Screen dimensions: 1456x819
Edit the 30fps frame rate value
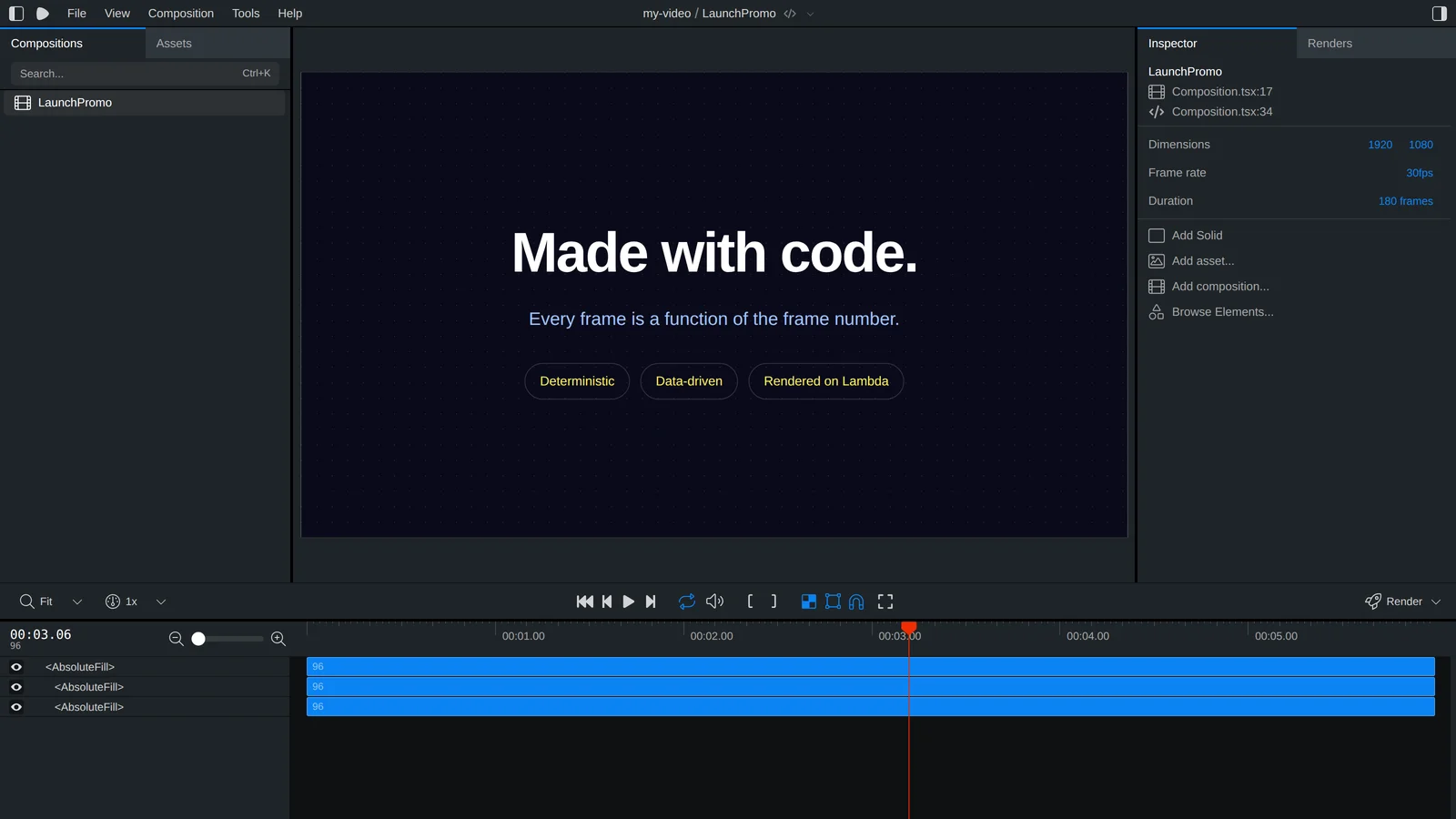tap(1420, 173)
